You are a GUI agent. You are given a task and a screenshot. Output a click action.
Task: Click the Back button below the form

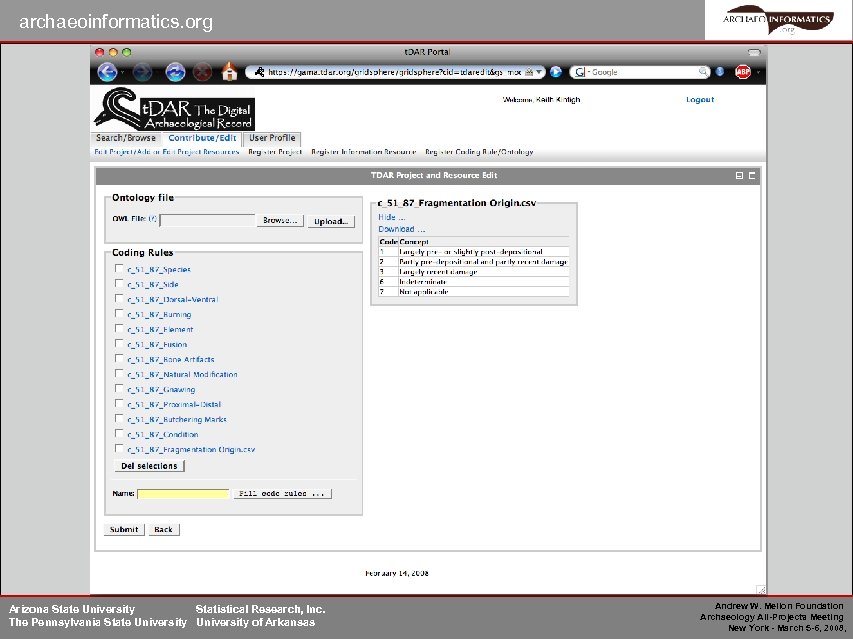pyautogui.click(x=163, y=530)
